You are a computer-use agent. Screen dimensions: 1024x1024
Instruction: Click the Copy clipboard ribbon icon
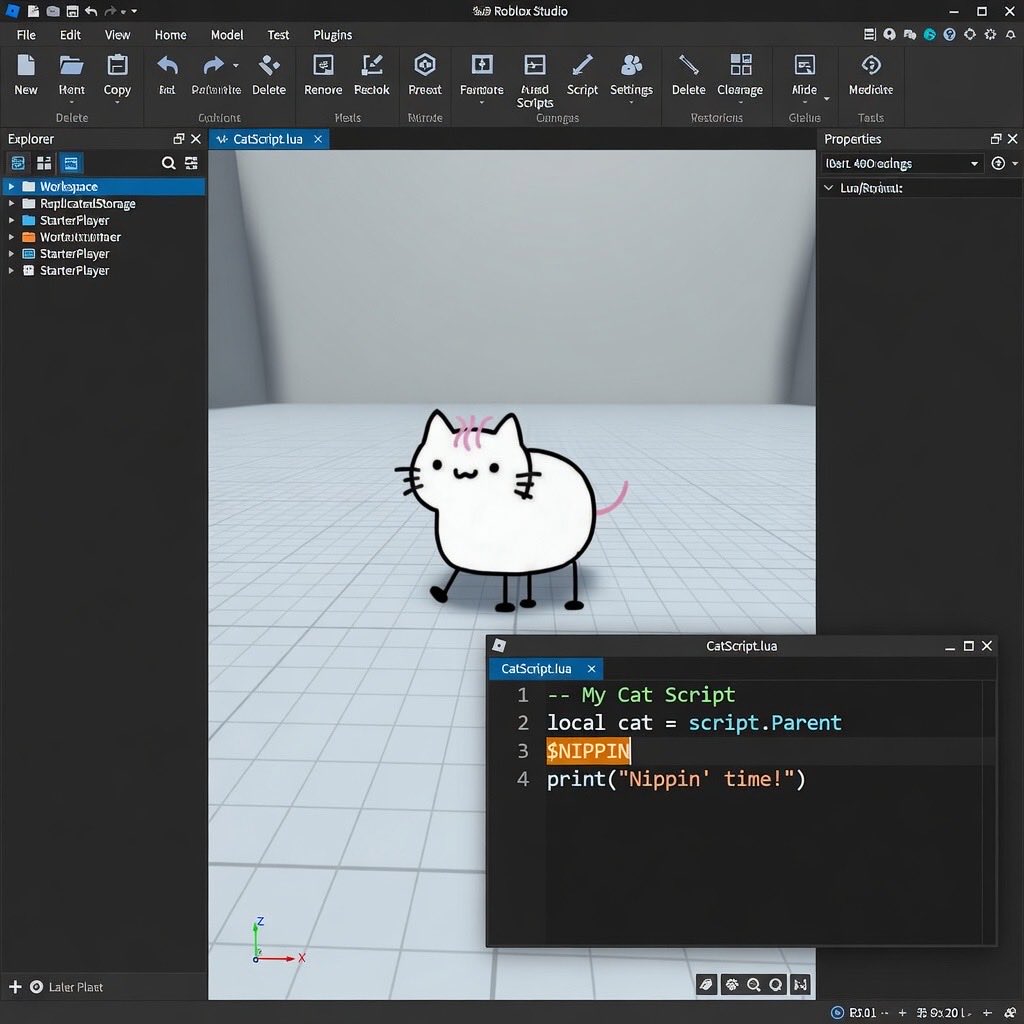pos(118,65)
